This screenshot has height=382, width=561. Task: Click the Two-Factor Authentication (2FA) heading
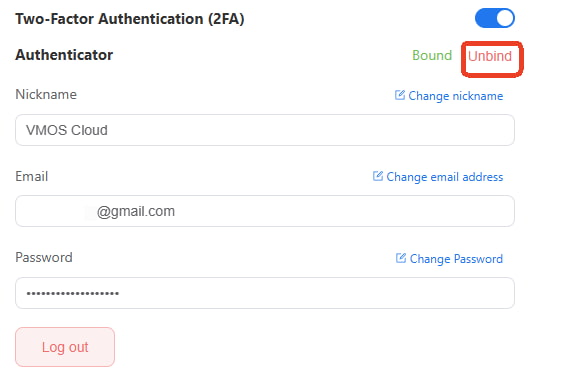click(130, 19)
